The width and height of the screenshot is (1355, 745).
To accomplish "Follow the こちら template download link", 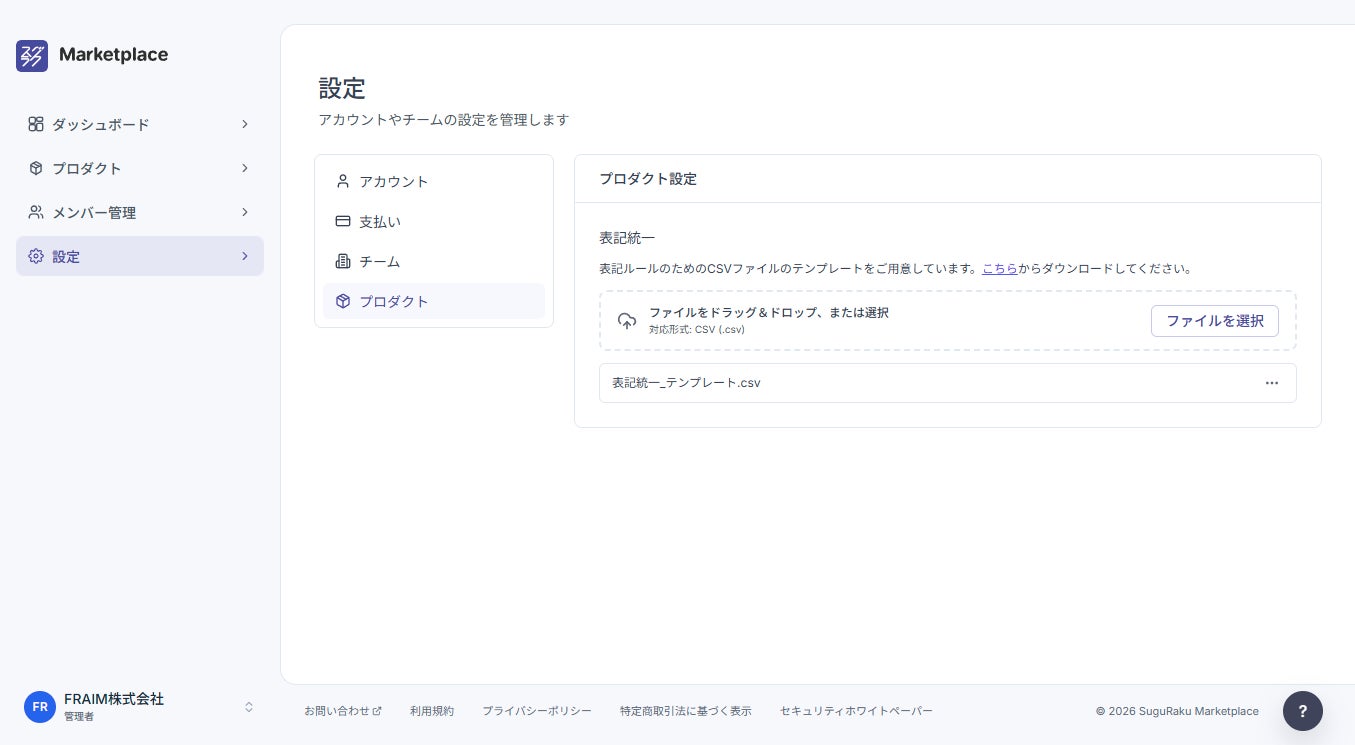I will click(x=1000, y=269).
